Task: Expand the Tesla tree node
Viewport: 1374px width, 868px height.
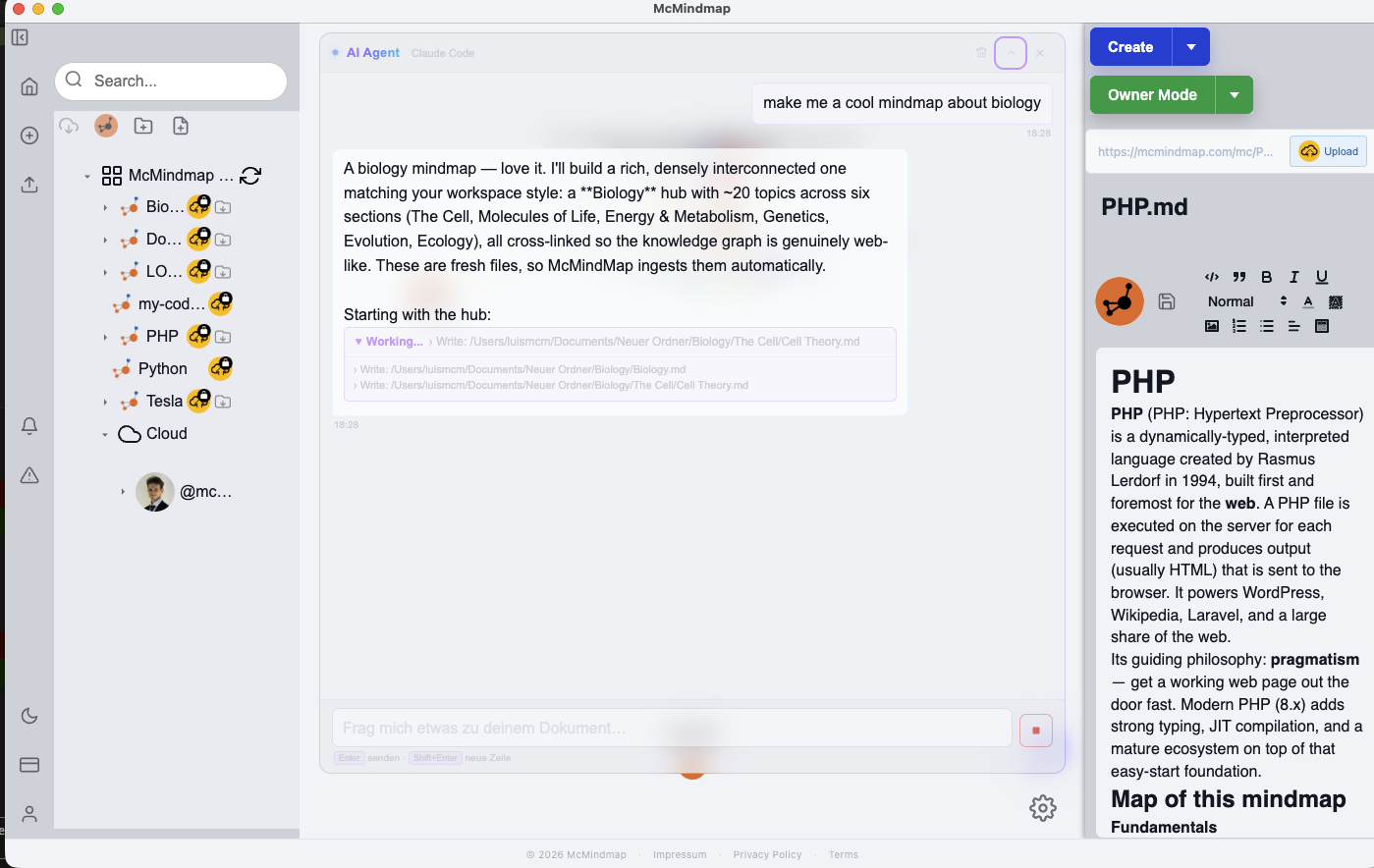Action: [x=105, y=403]
